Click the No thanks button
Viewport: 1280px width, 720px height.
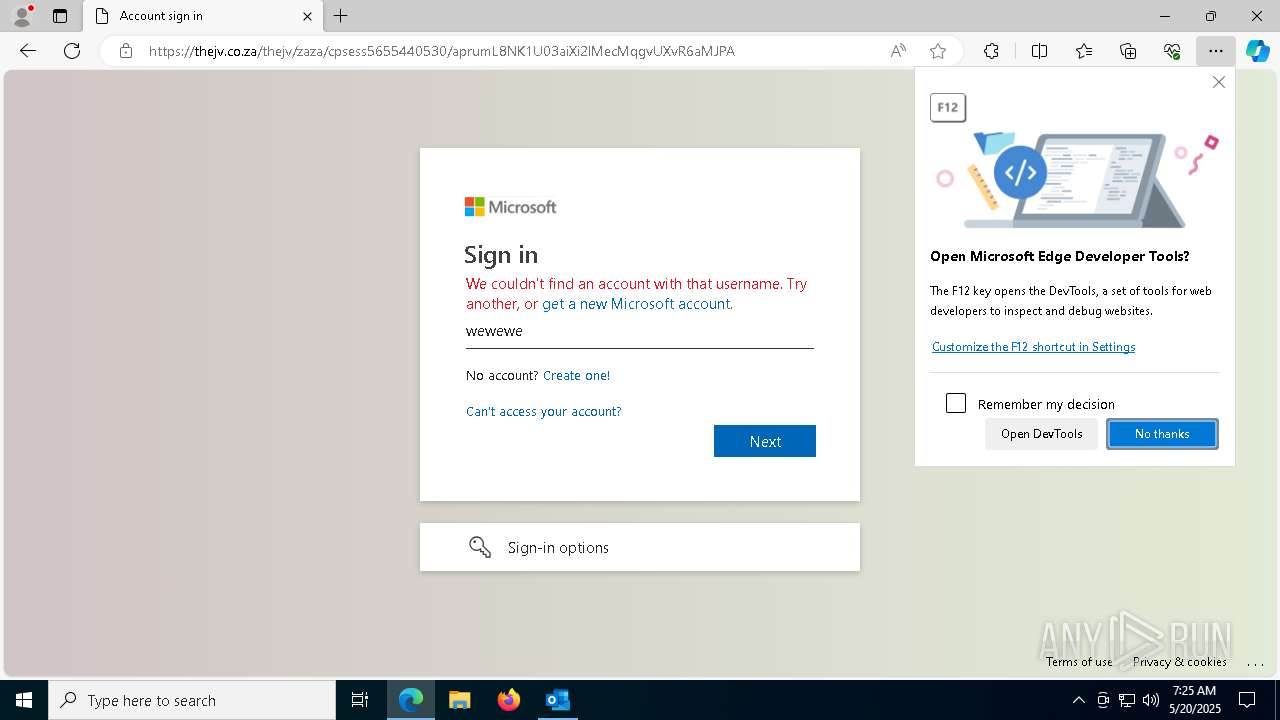point(1162,434)
